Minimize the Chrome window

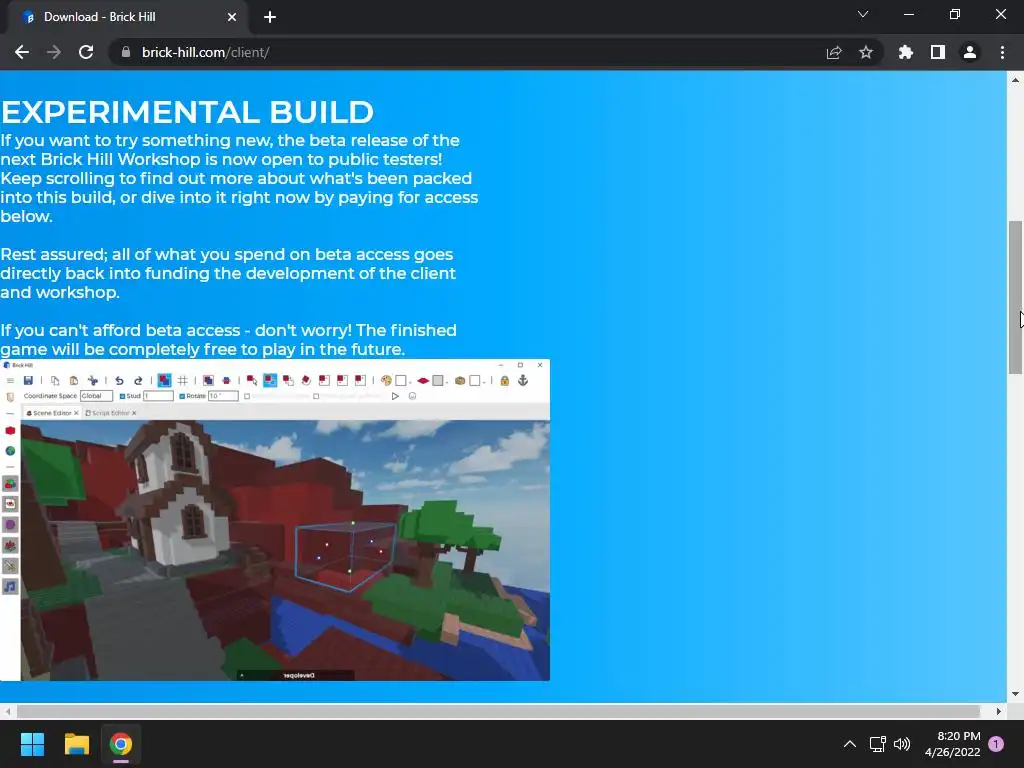point(909,14)
